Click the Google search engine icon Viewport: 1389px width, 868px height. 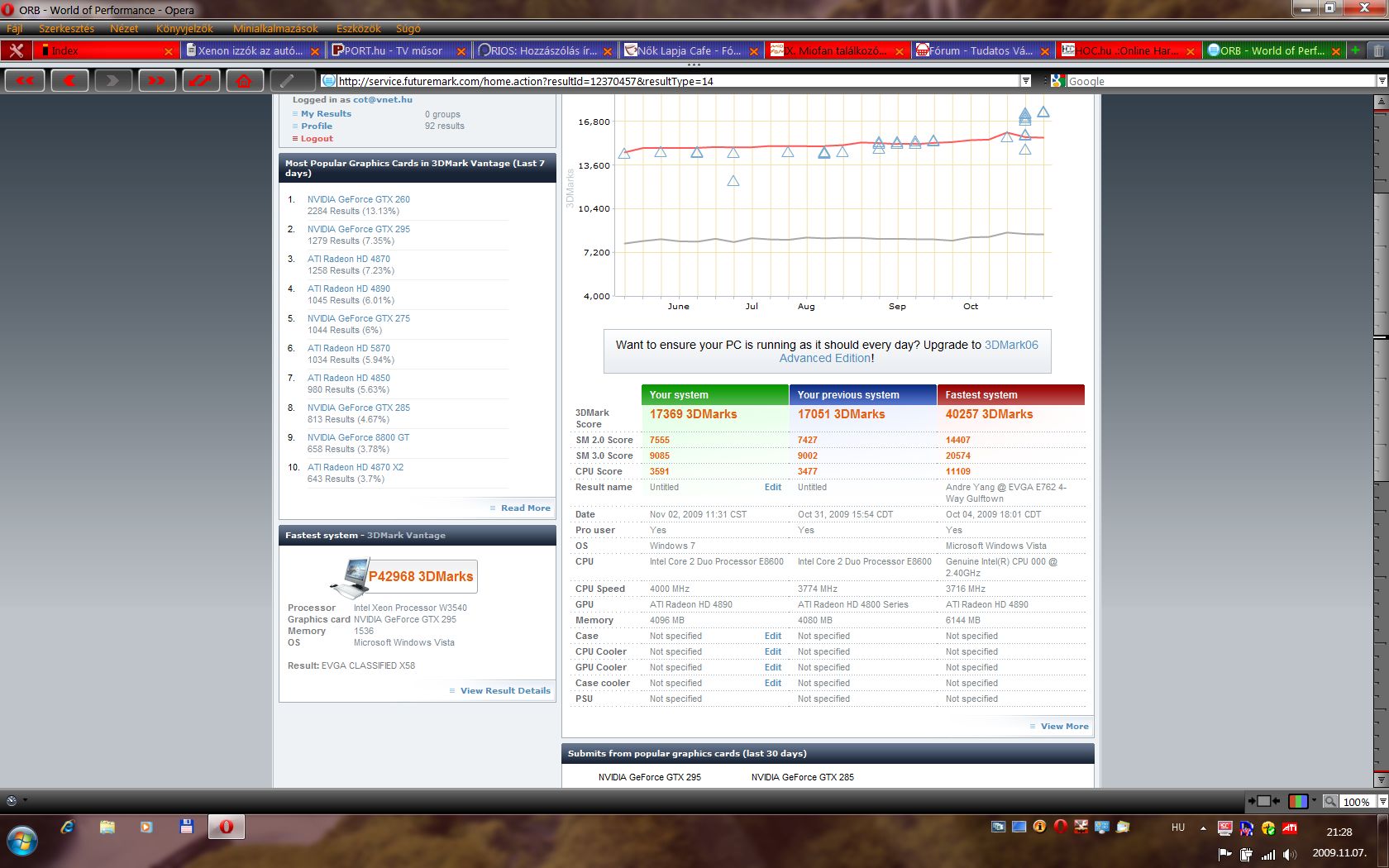[1057, 81]
